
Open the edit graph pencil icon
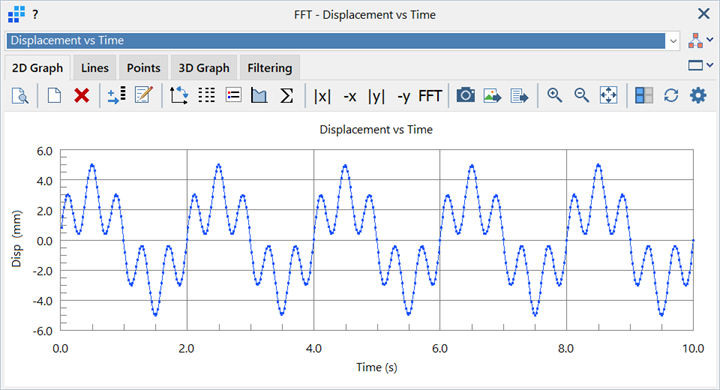pos(144,96)
